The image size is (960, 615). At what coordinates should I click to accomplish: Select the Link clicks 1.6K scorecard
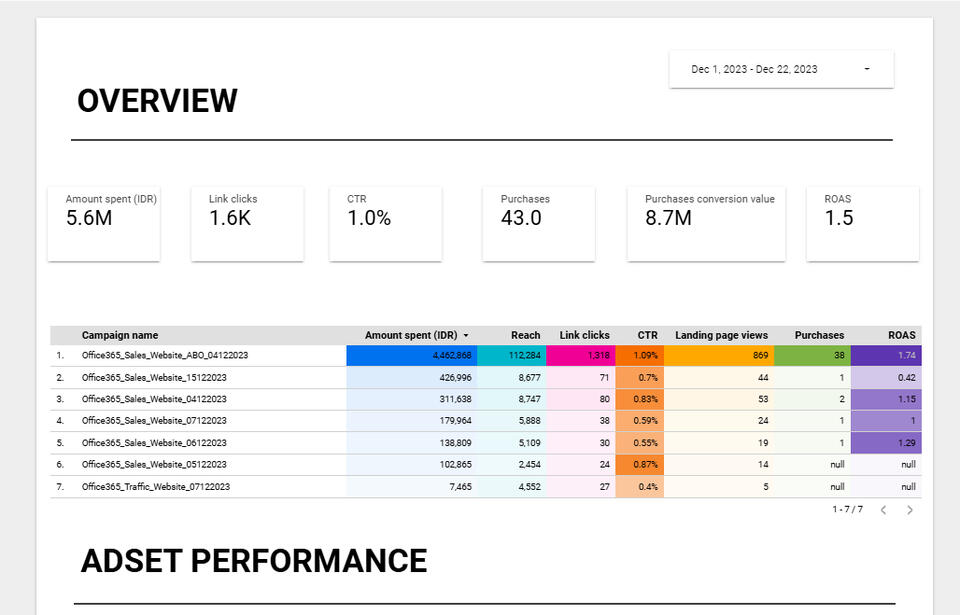247,223
